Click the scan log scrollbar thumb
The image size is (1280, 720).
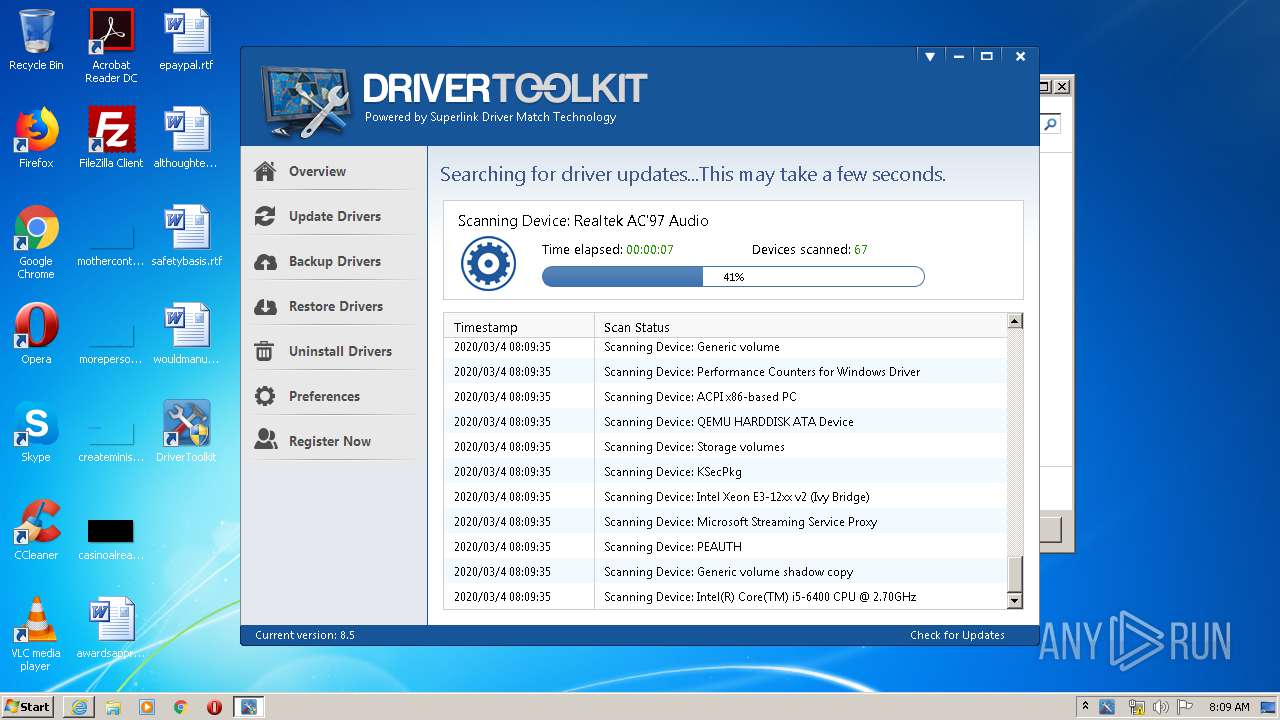point(1015,574)
